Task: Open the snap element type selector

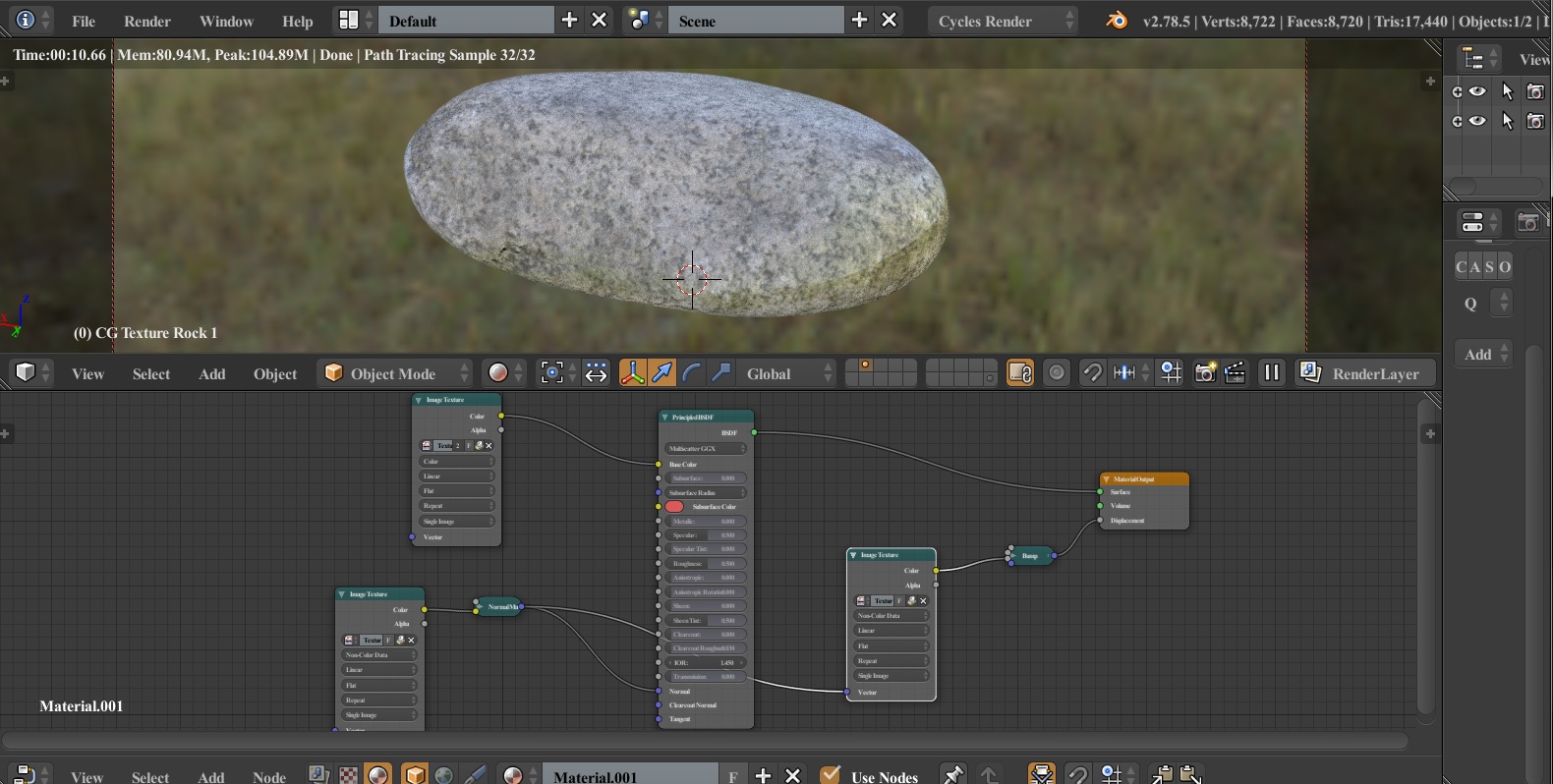Action: coord(1129,372)
